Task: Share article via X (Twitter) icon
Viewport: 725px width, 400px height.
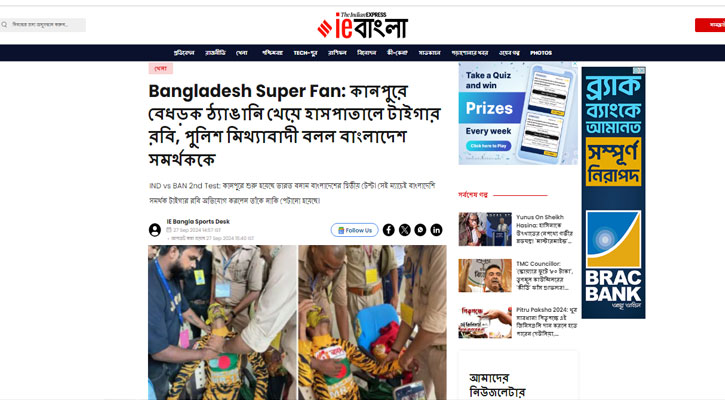Action: coord(405,230)
